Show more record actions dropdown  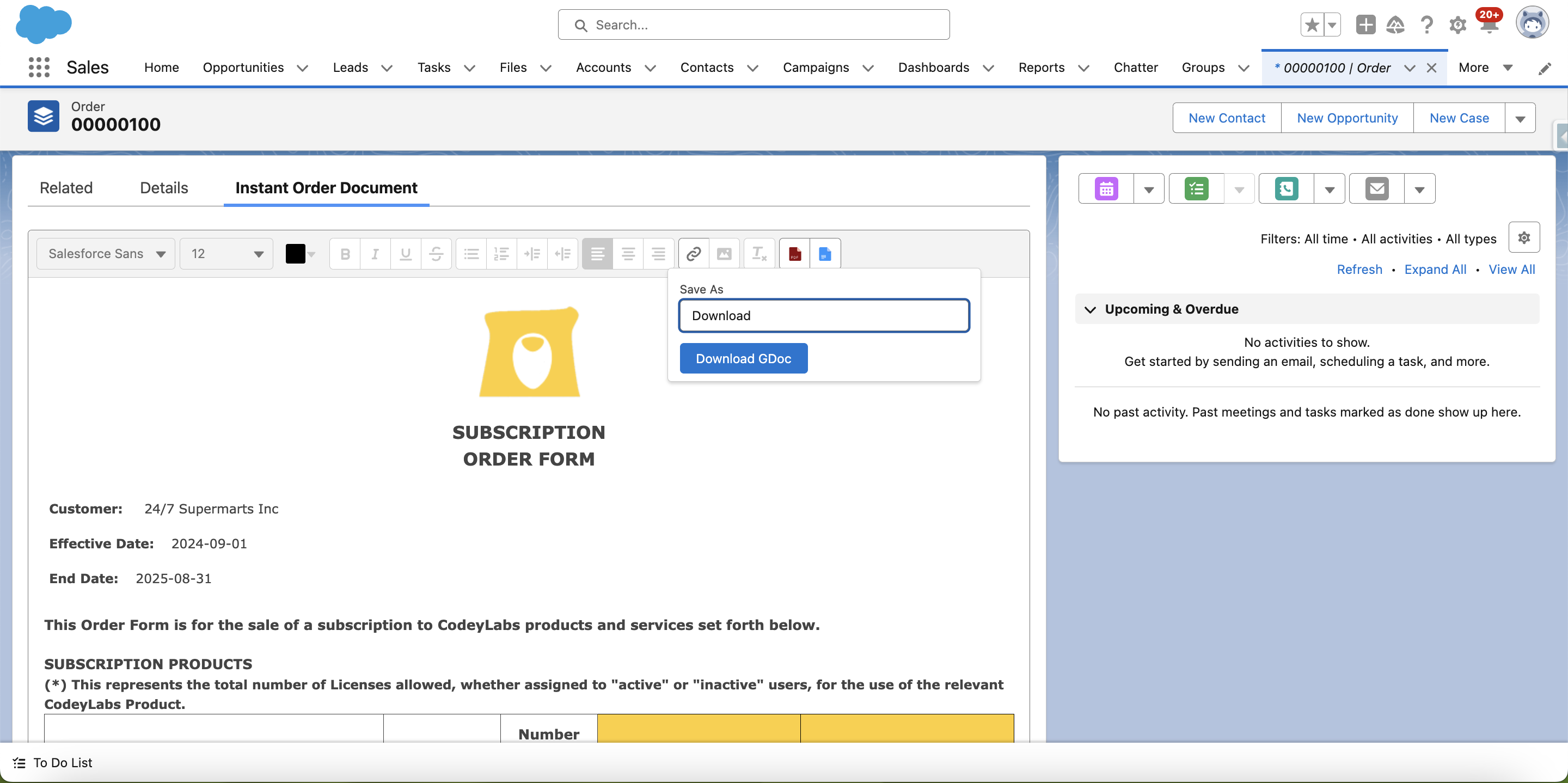[x=1520, y=118]
